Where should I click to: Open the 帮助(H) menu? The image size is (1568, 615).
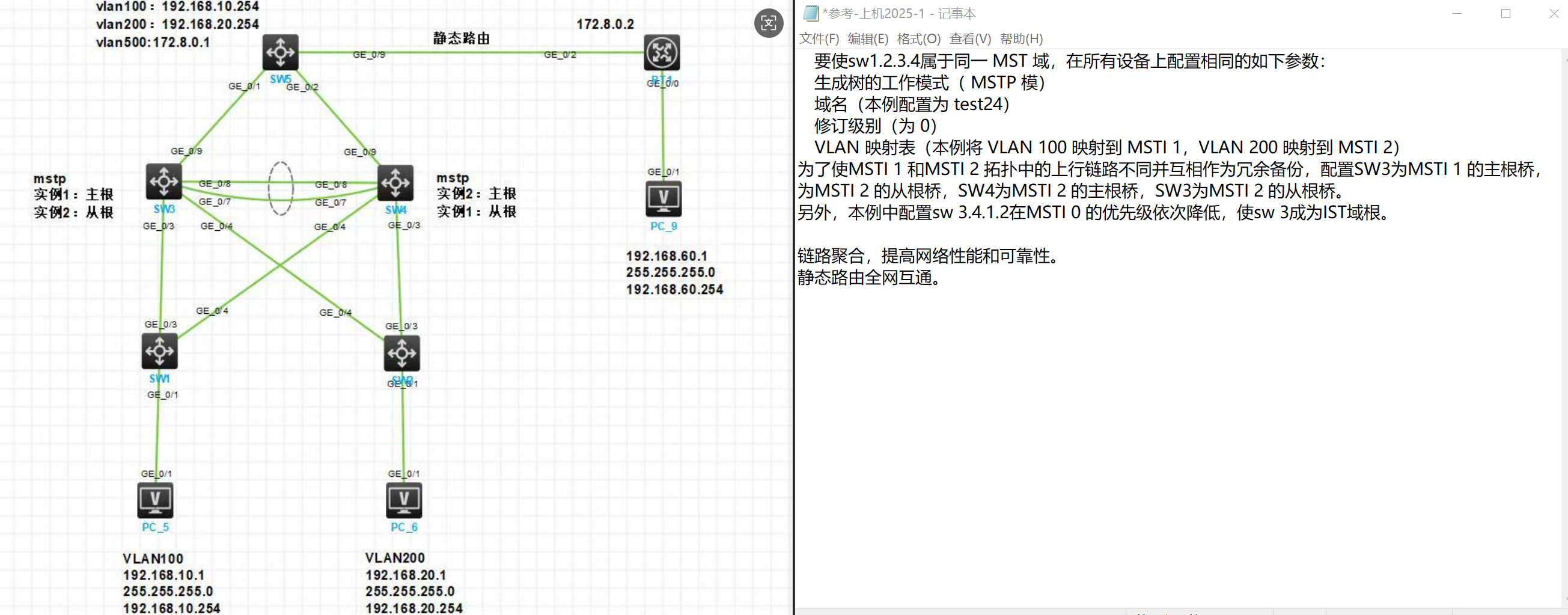(x=1020, y=39)
